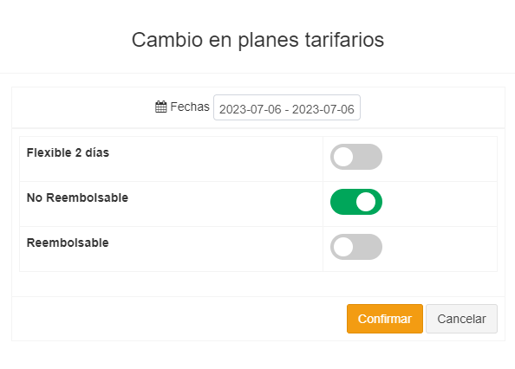Click the white knob of Flexible 2 días switch

[343, 157]
